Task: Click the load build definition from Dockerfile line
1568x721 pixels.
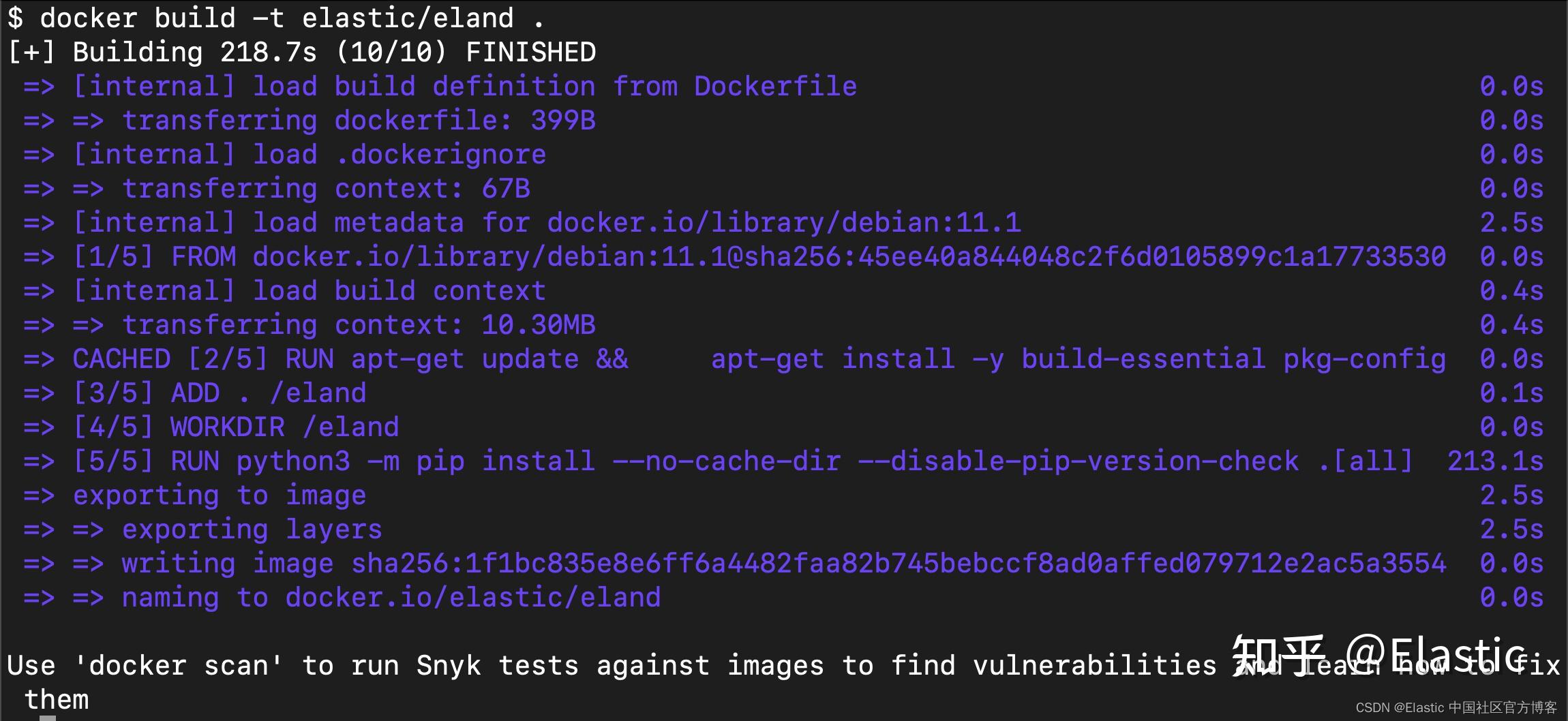Action: [464, 87]
